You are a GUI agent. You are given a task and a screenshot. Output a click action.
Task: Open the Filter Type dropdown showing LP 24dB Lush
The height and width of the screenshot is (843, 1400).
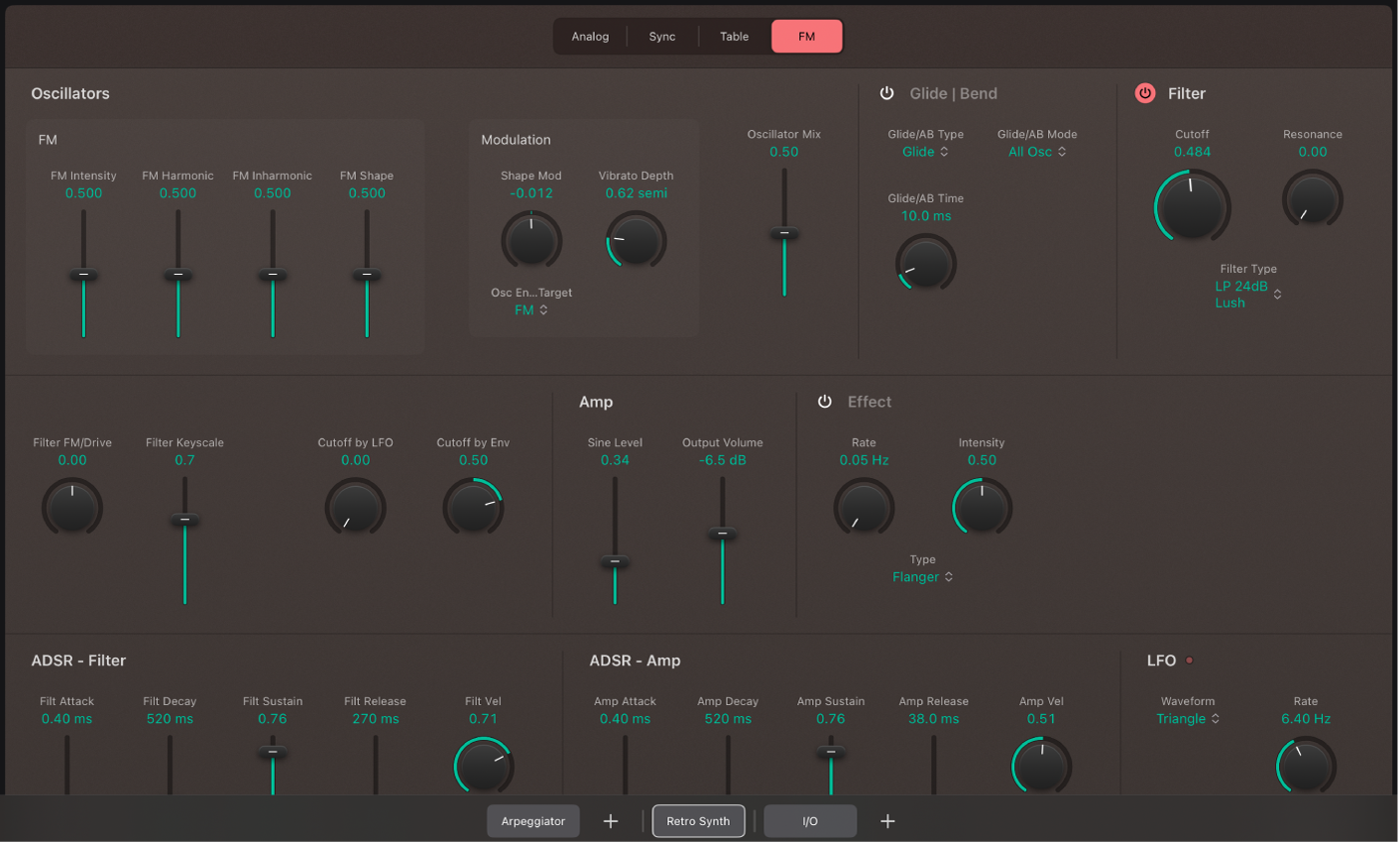click(x=1248, y=294)
